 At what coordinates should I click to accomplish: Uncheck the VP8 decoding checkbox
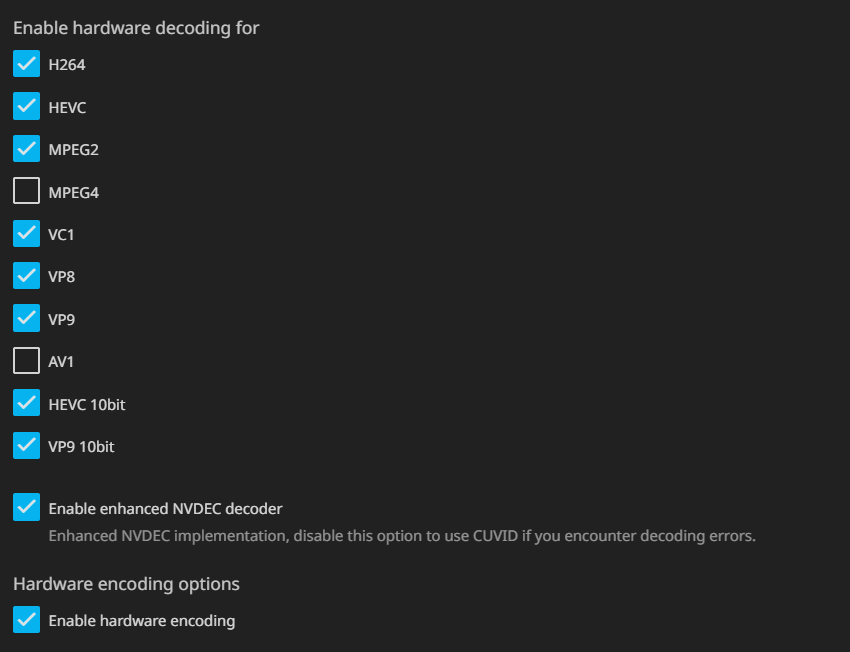pyautogui.click(x=26, y=277)
